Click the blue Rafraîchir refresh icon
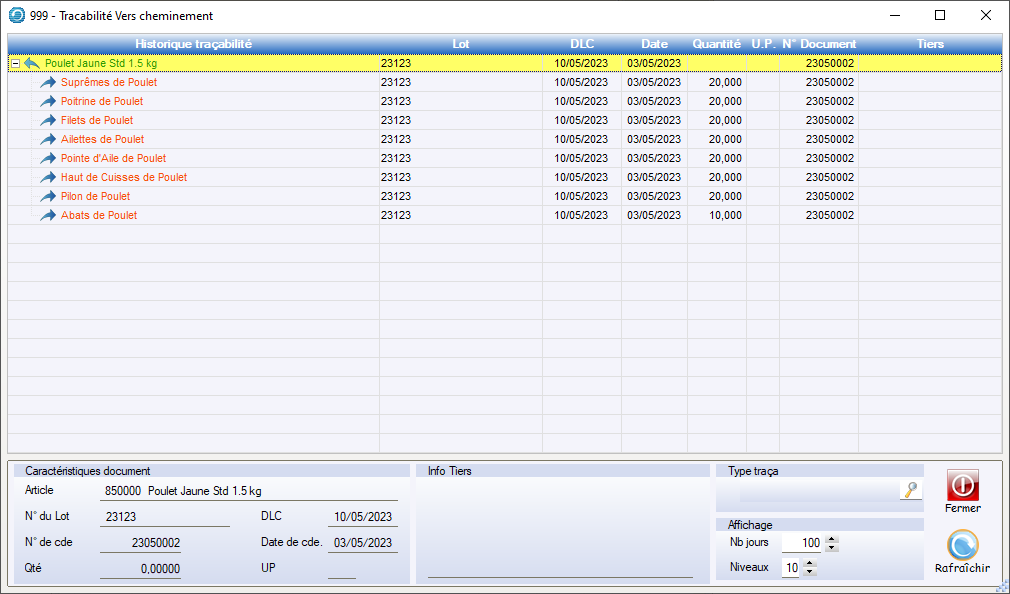1010x594 pixels. pos(962,545)
